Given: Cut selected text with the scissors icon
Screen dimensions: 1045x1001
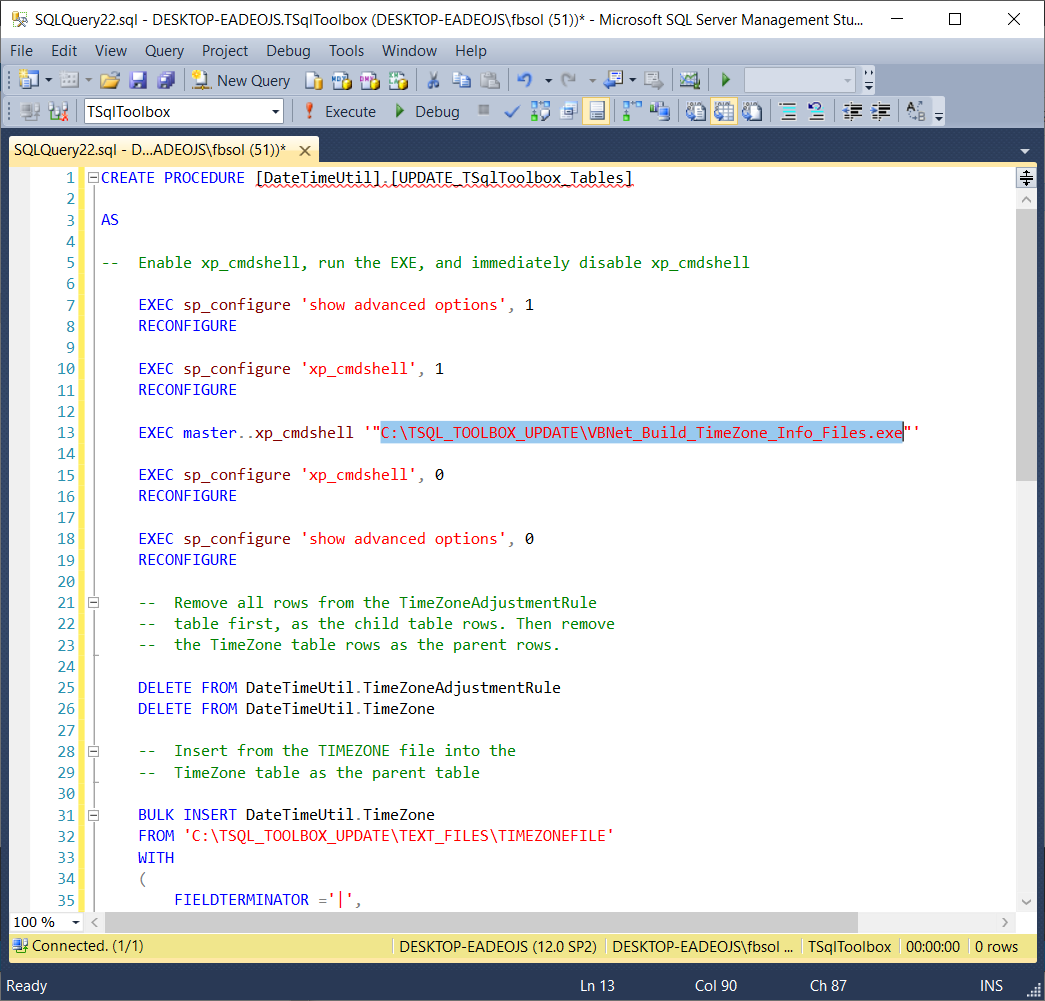Looking at the screenshot, I should (433, 80).
